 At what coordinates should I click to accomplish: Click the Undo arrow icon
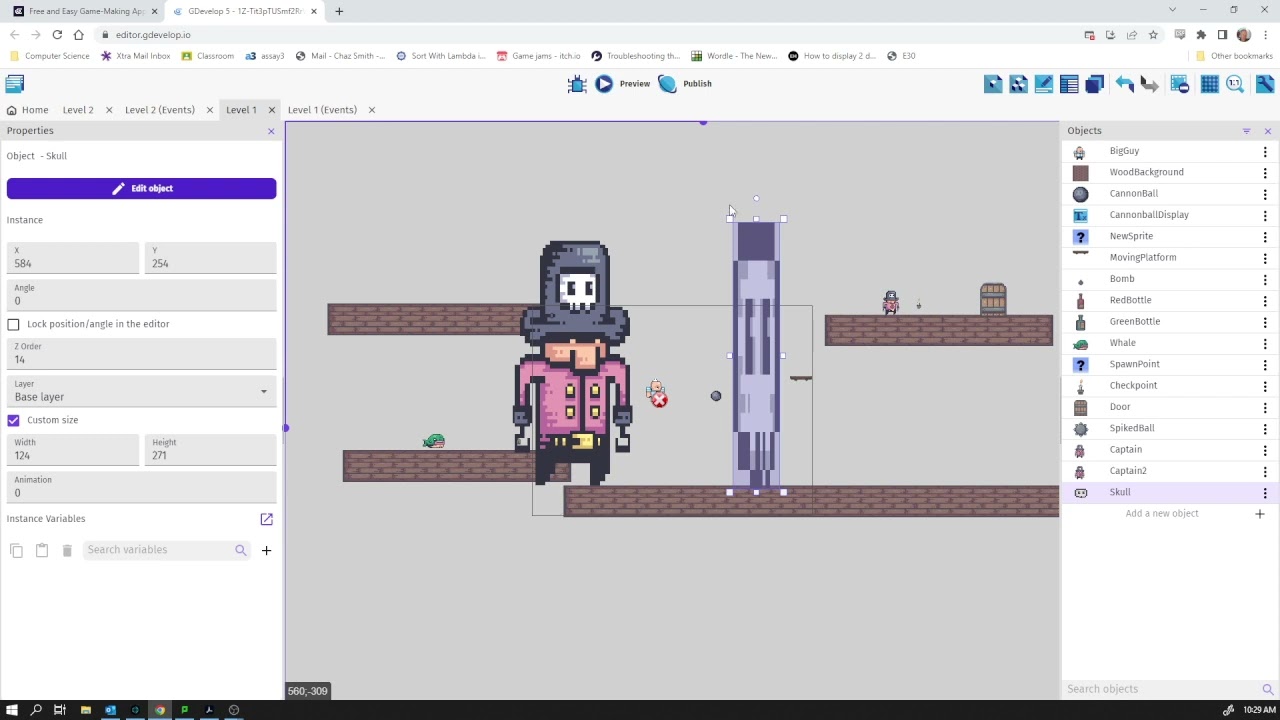(x=1124, y=84)
